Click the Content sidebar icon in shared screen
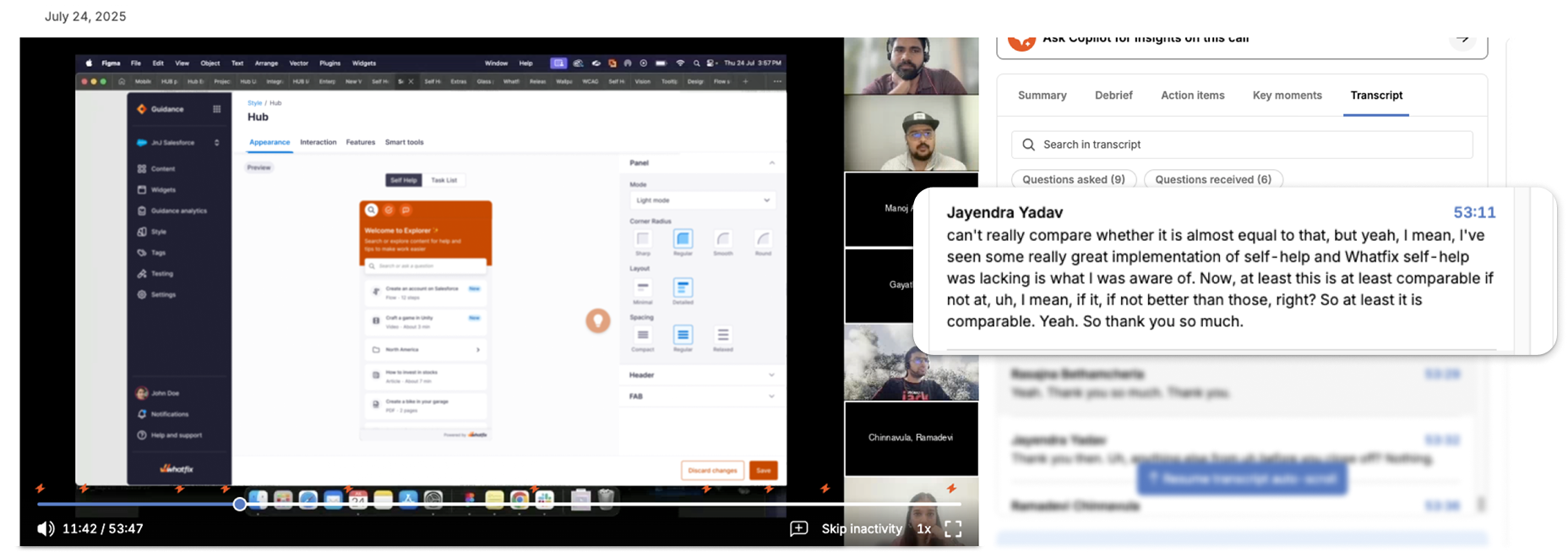Screen dimensions: 1568x552 click(142, 169)
